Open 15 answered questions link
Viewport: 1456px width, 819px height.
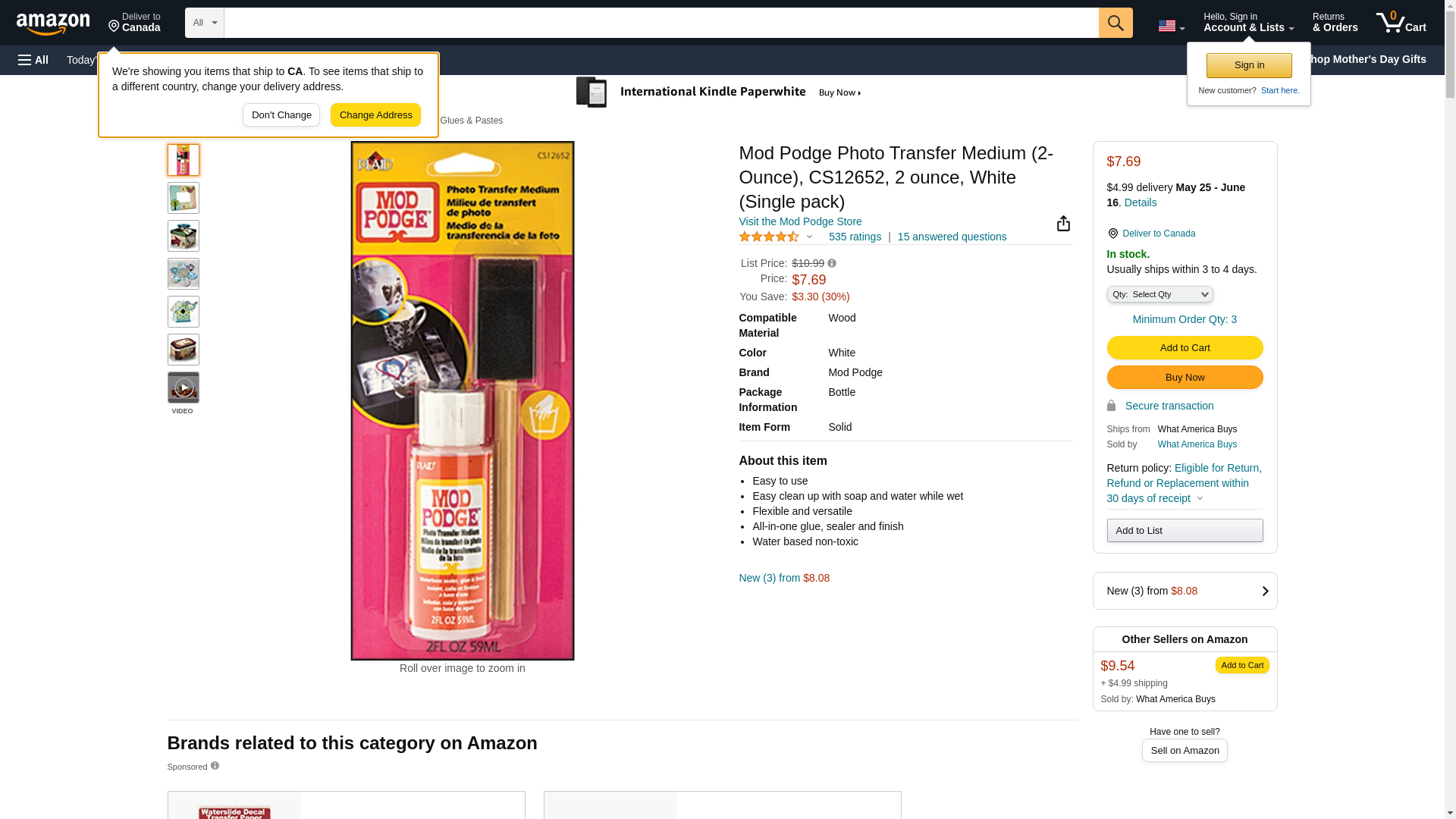click(x=952, y=237)
